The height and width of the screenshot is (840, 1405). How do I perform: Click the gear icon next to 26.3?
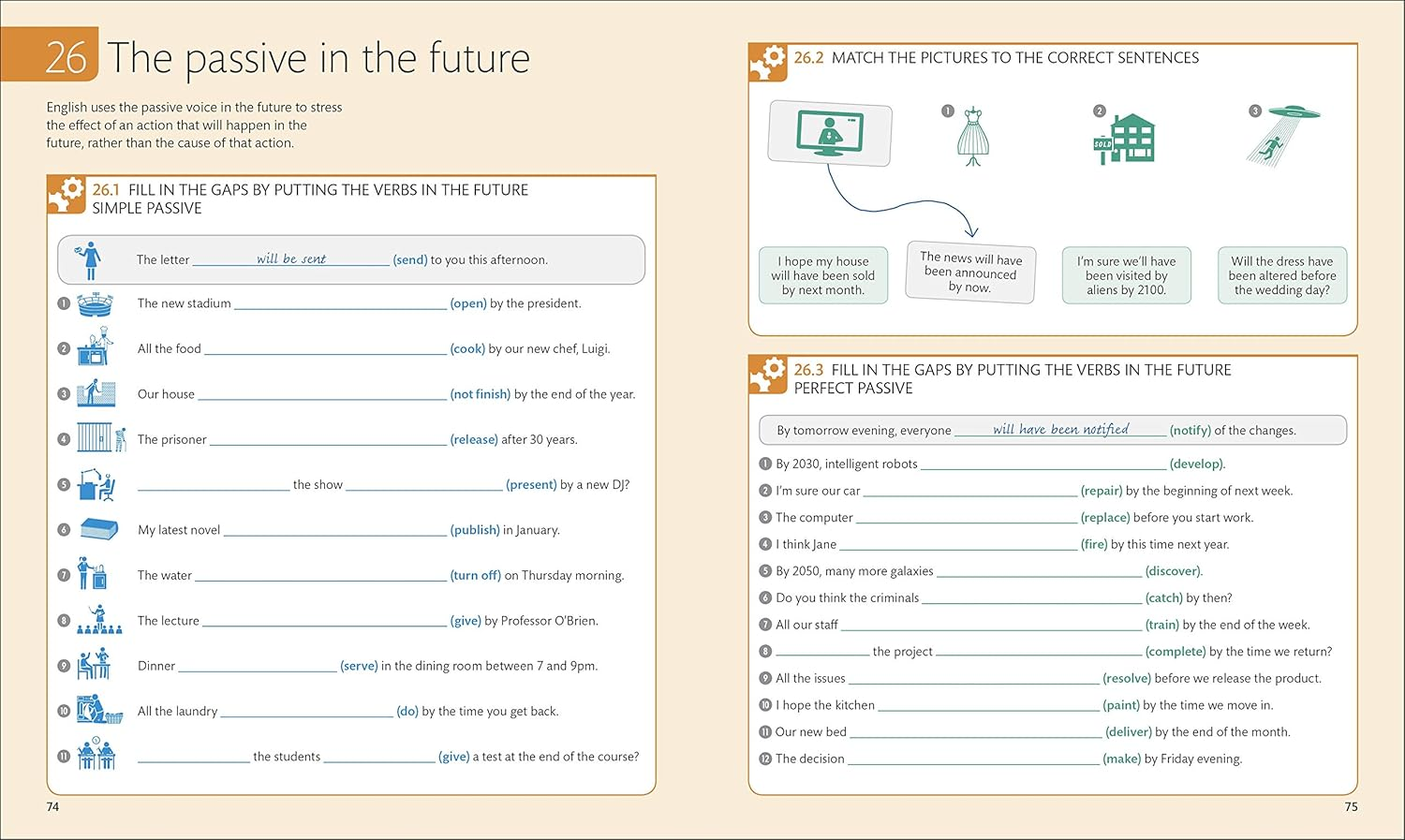pos(768,376)
